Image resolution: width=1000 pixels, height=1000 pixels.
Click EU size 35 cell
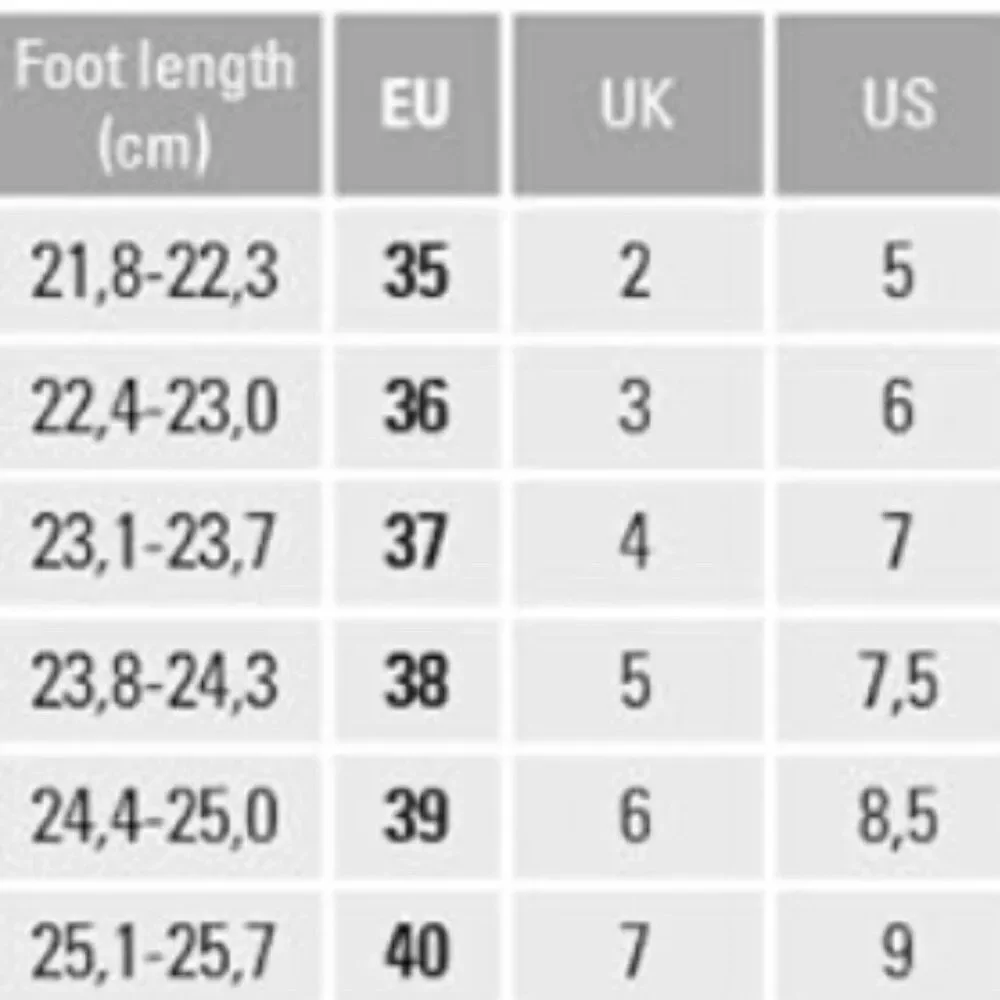[x=417, y=271]
